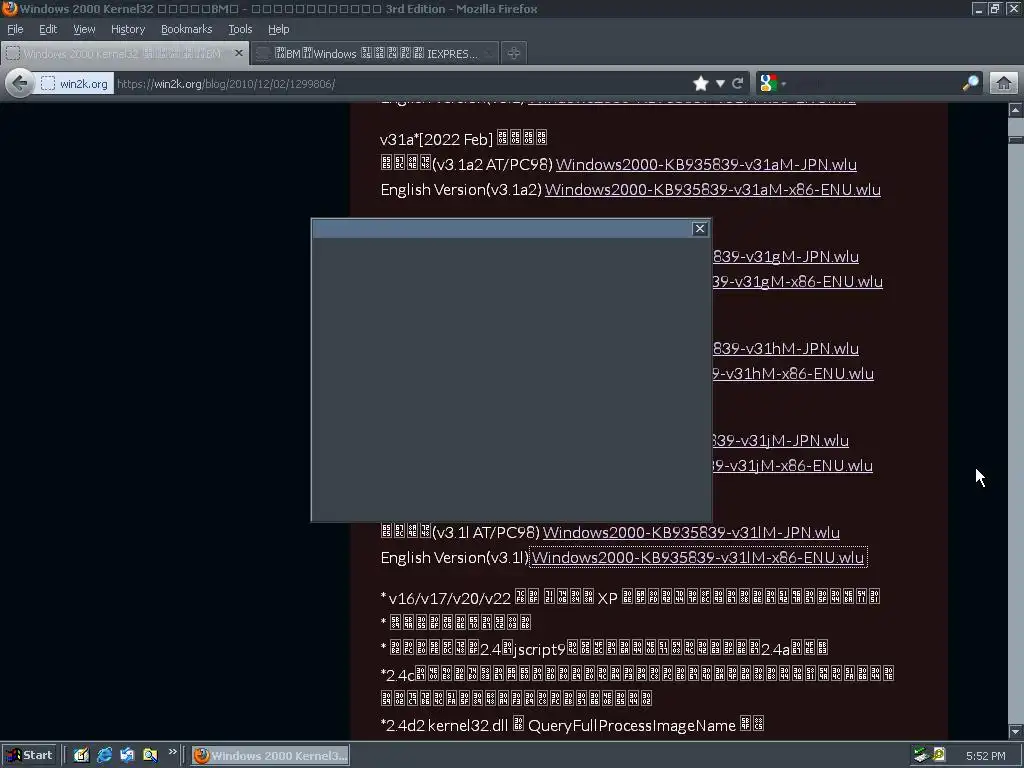The image size is (1024, 768).
Task: Open the File menu
Action: click(15, 29)
